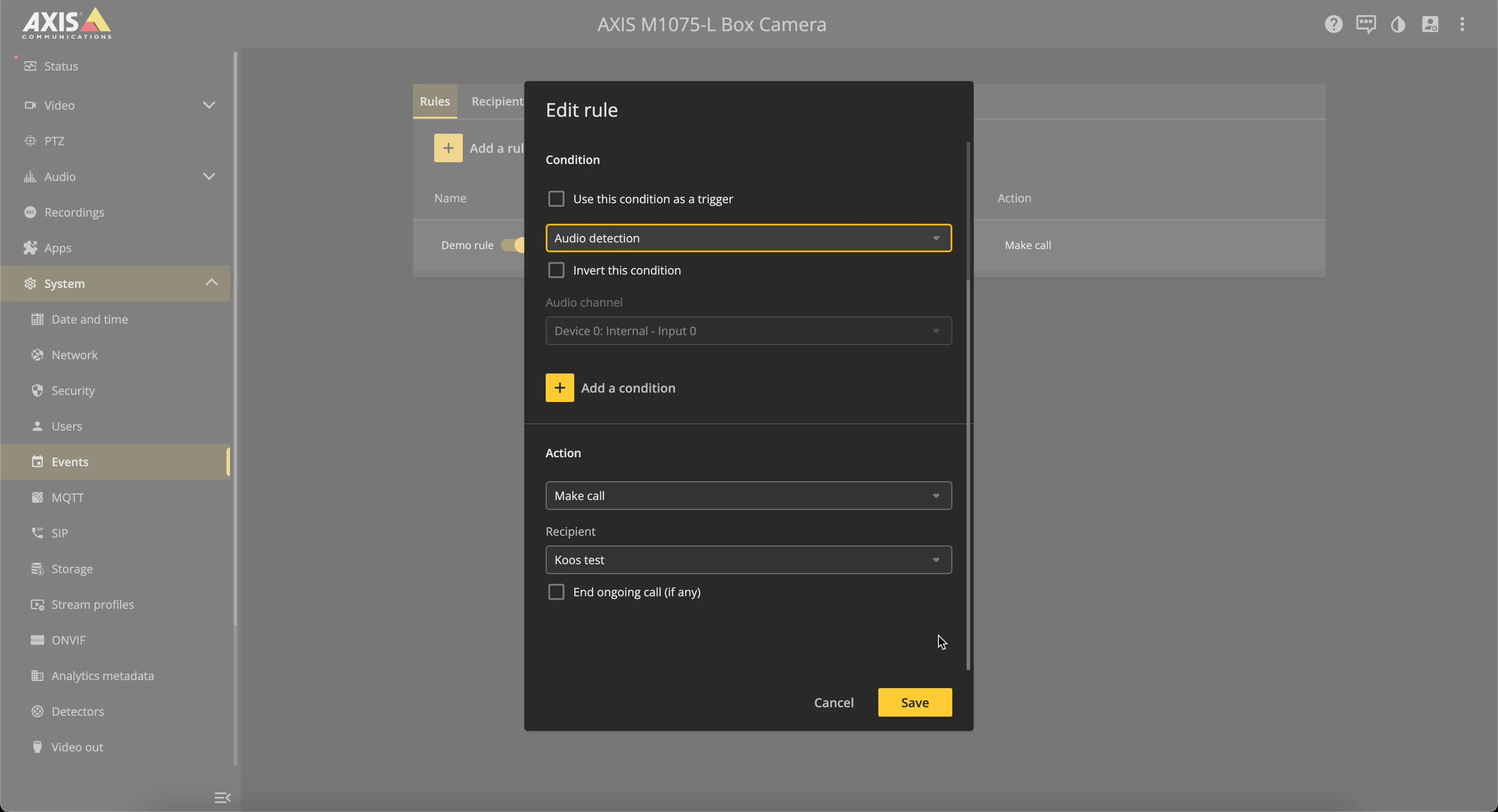This screenshot has width=1498, height=812.
Task: Cancel editing the rule
Action: coord(833,703)
